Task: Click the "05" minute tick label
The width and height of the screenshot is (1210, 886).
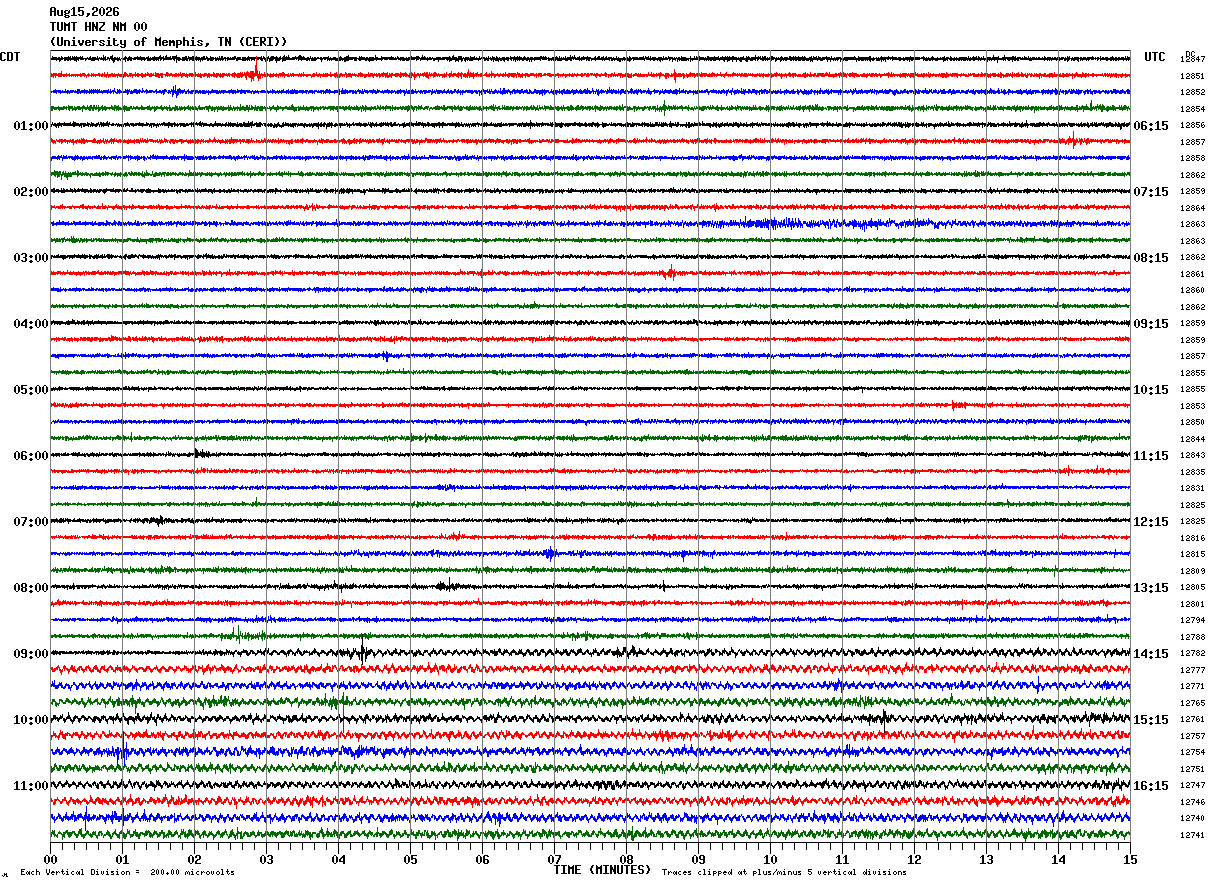Action: 410,859
